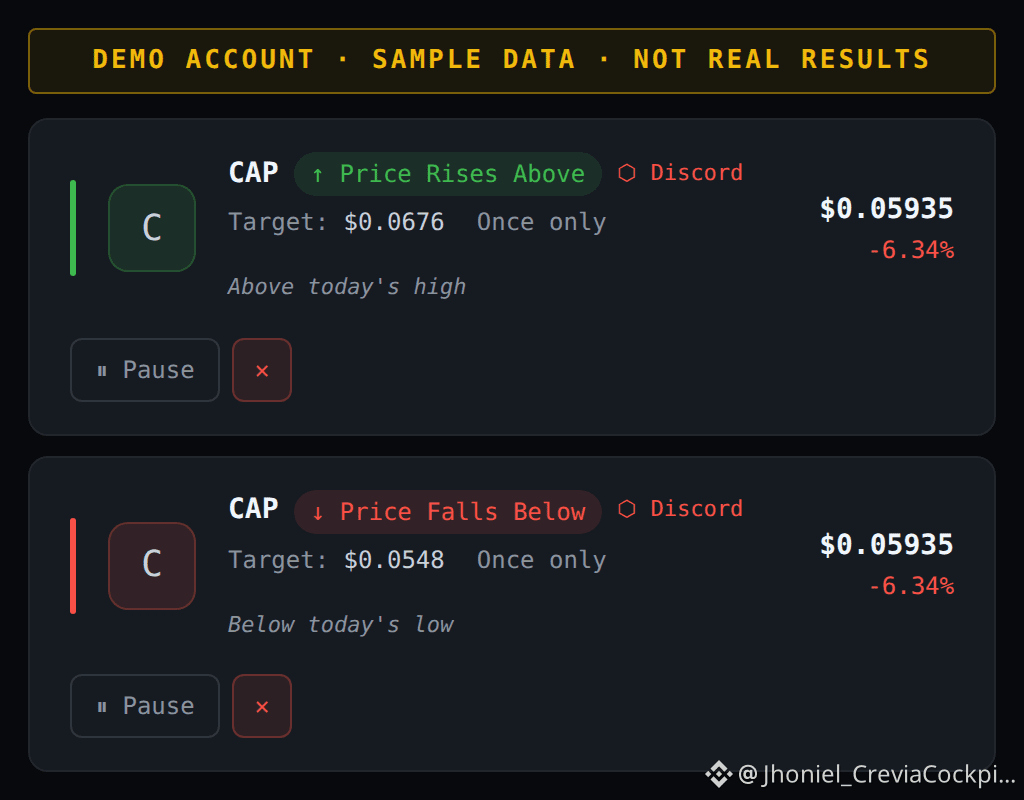Click 'Above today's high' note

[347, 287]
